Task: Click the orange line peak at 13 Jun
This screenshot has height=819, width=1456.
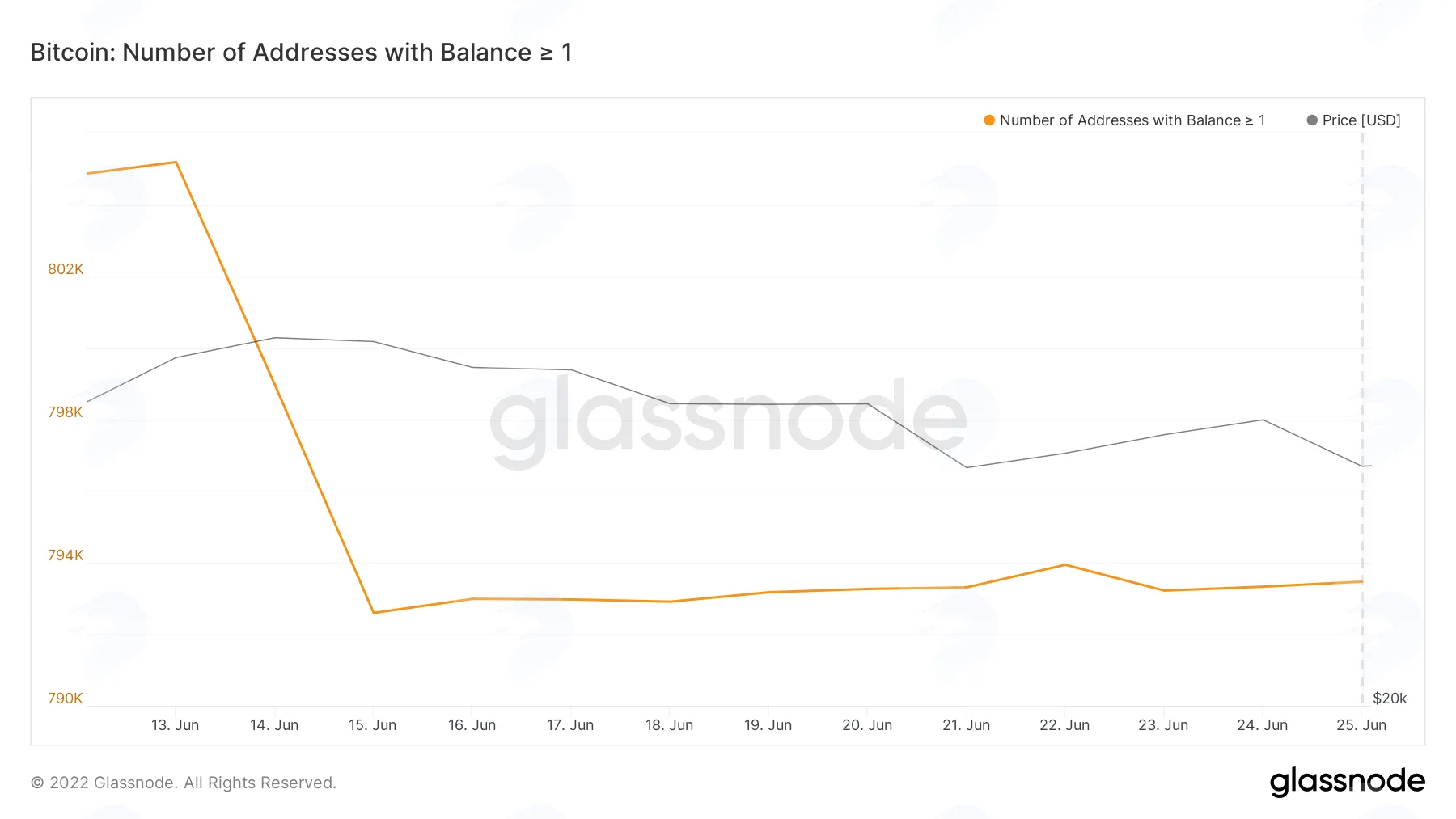Action: [x=176, y=163]
